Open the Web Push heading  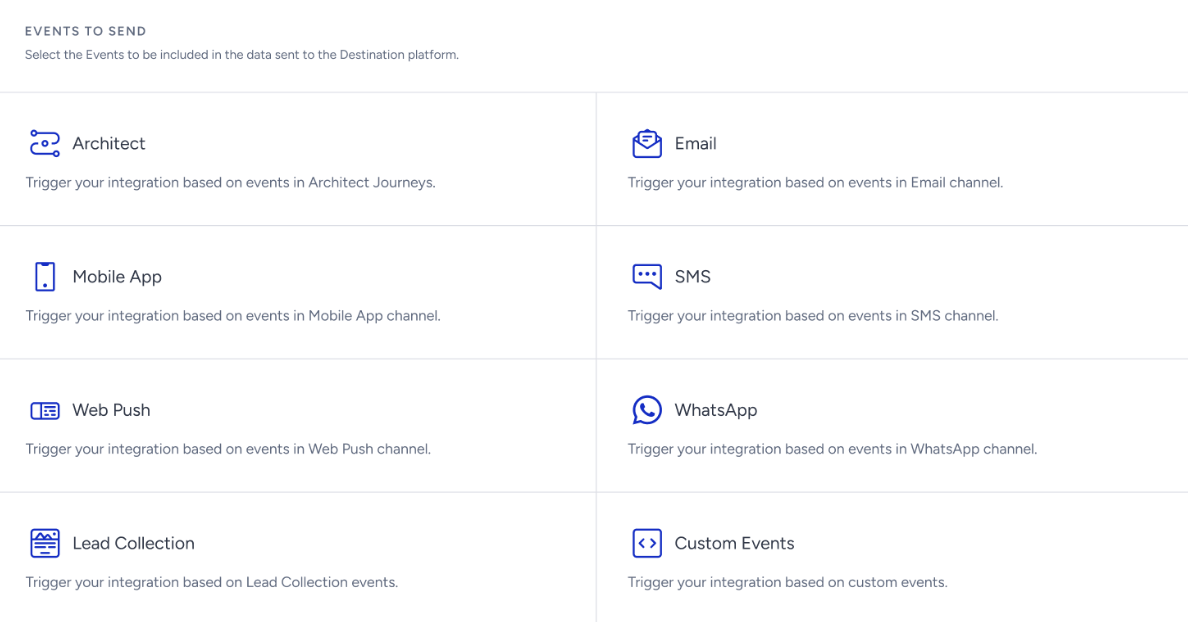[x=111, y=410]
